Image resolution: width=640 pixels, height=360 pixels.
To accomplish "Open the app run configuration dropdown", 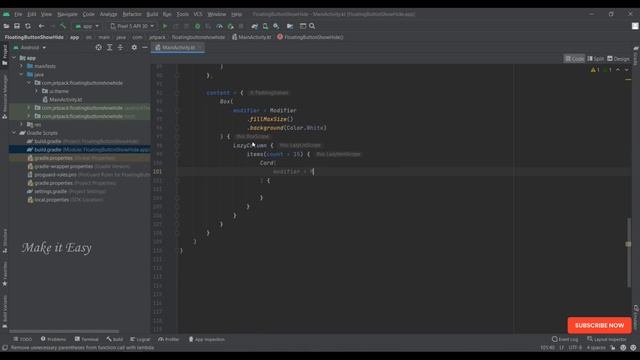I will pos(87,26).
